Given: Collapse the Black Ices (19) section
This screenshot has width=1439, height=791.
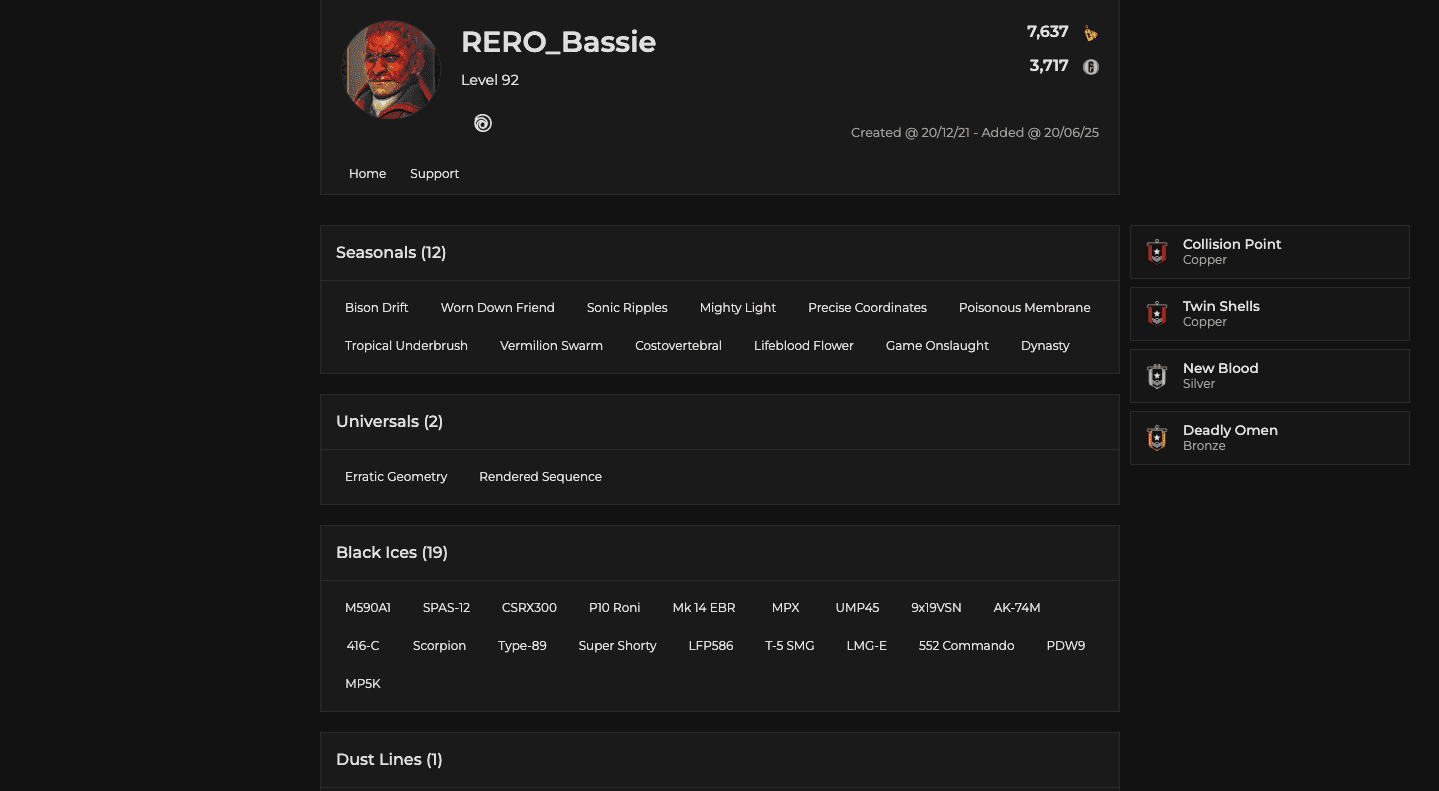Looking at the screenshot, I should point(391,552).
